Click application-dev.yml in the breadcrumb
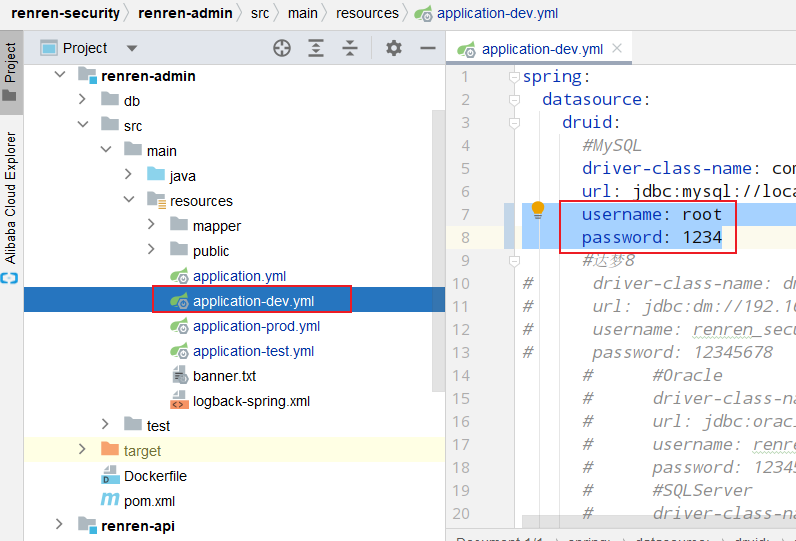The height and width of the screenshot is (541, 796). click(x=498, y=13)
